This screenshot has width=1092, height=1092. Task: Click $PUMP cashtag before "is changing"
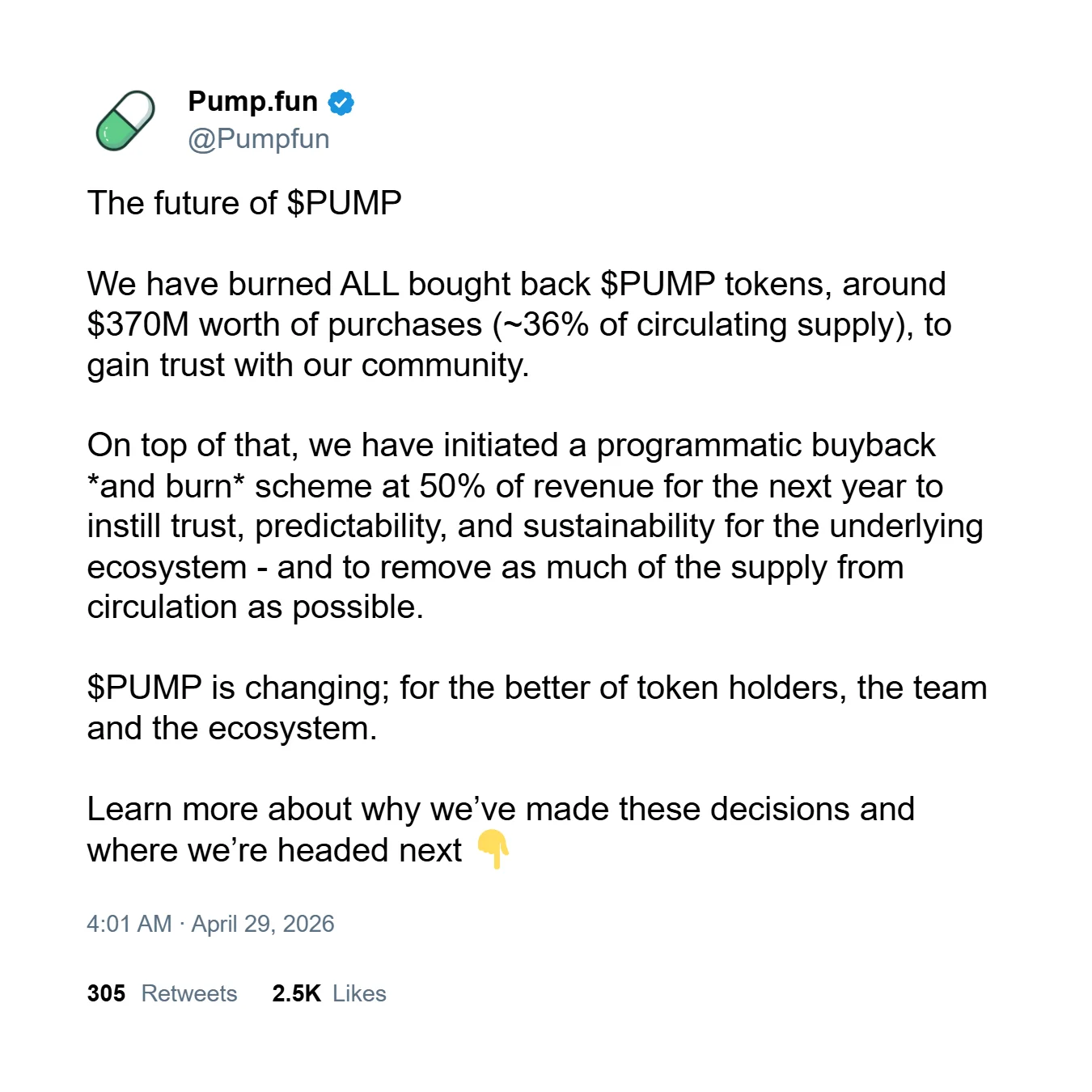point(144,688)
